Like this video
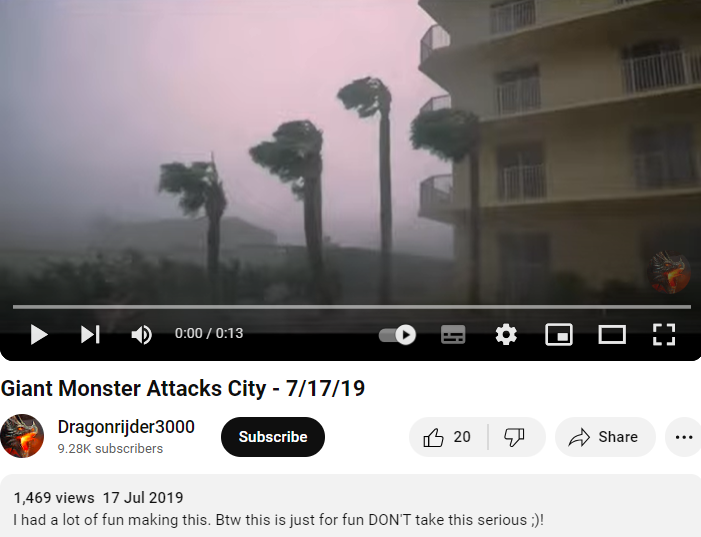 tap(448, 437)
